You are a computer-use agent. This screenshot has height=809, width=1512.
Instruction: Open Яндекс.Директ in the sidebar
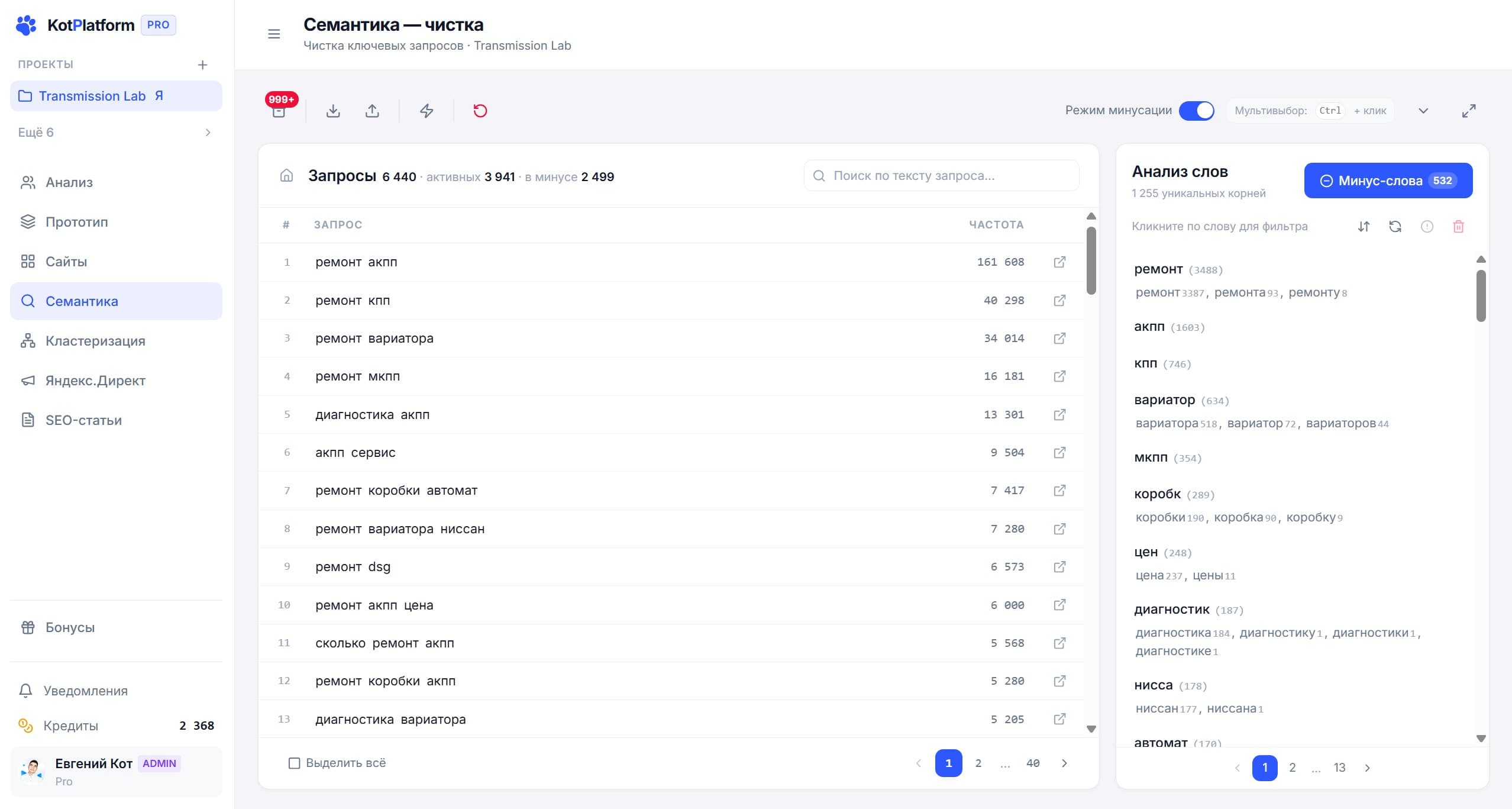(116, 381)
